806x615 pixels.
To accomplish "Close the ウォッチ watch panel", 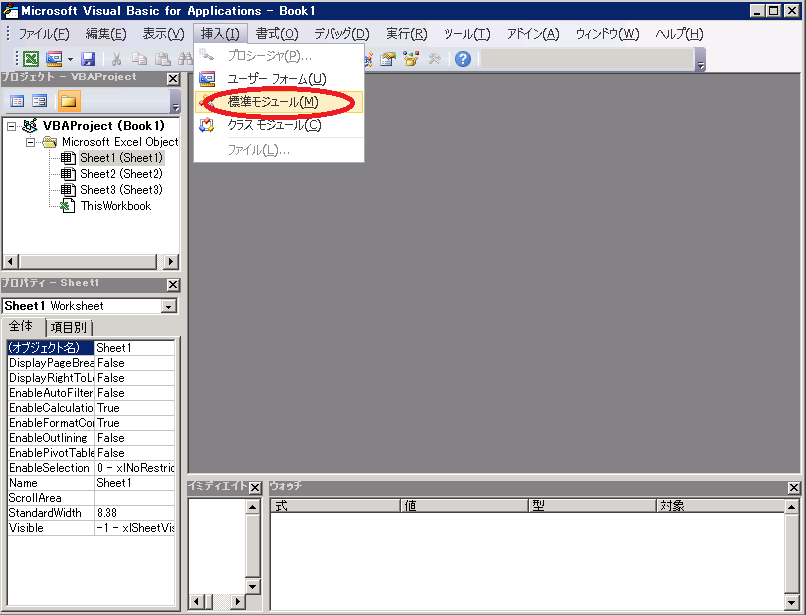I will [x=794, y=487].
